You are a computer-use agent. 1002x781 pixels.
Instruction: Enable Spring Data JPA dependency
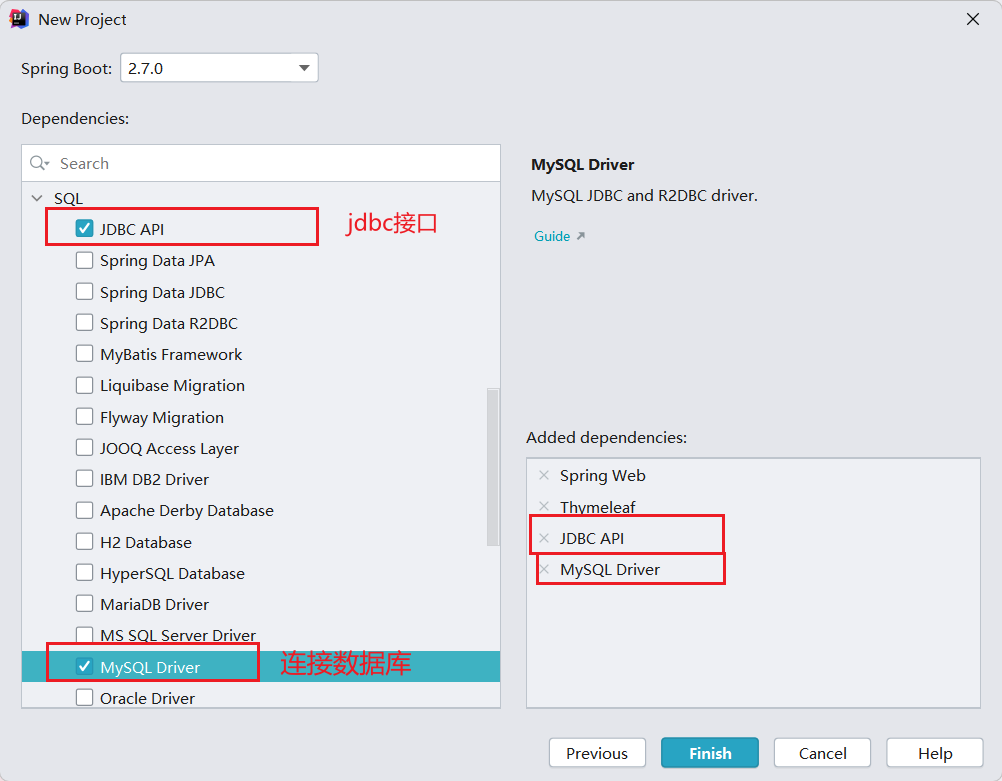tap(84, 260)
